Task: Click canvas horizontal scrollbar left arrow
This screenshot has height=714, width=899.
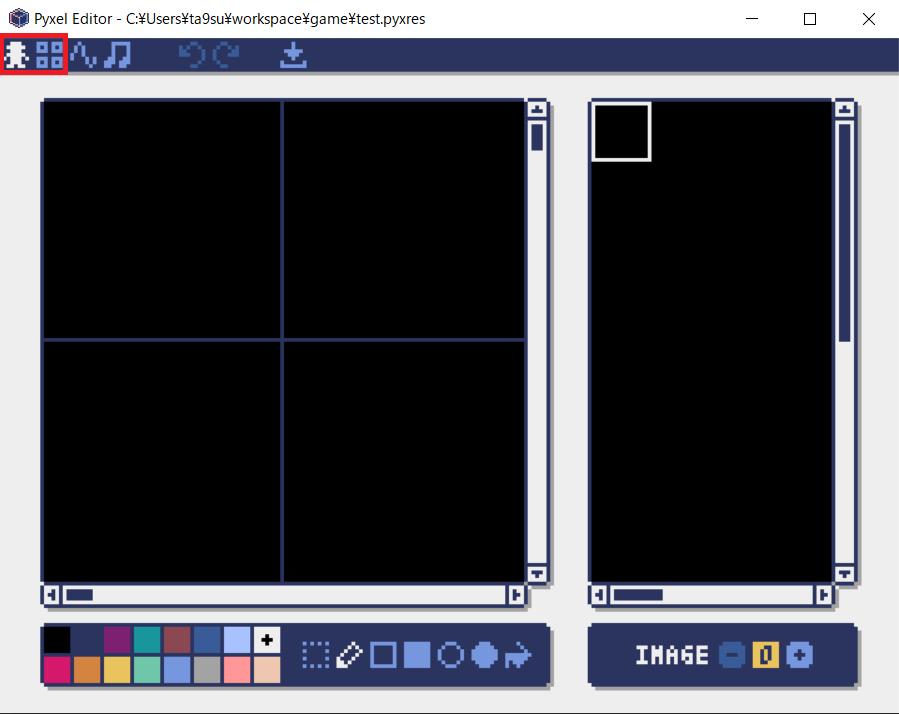Action: click(52, 595)
